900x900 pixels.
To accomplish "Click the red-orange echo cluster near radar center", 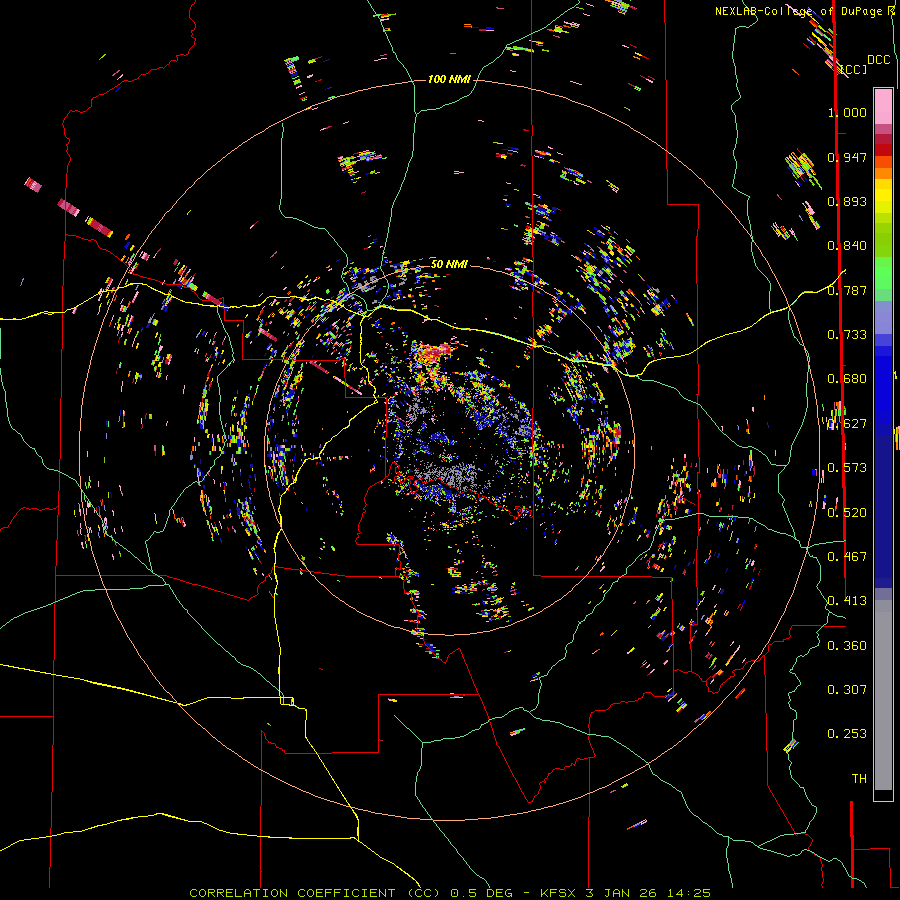I will pyautogui.click(x=434, y=354).
